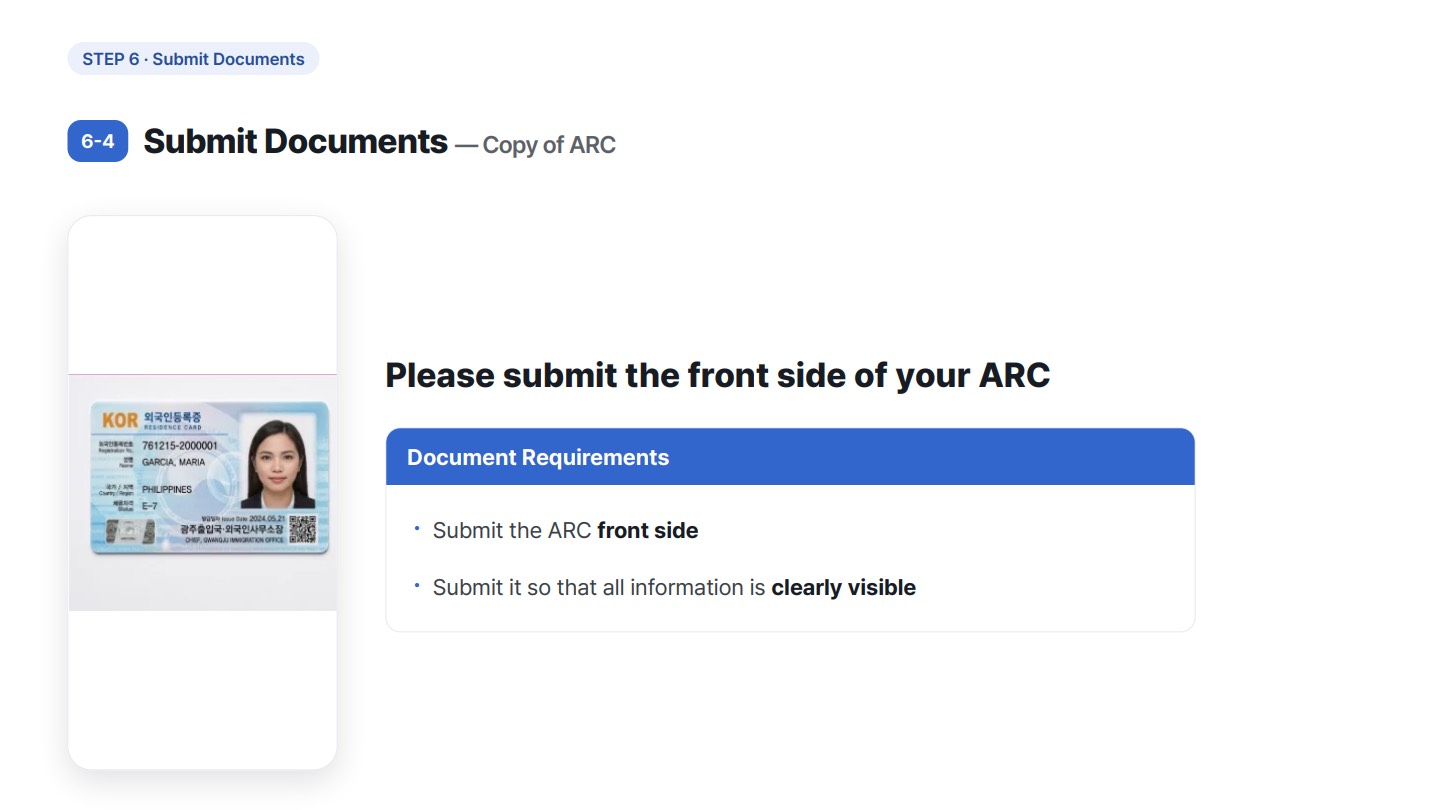1440x810 pixels.
Task: Click 'Please submit the front side' heading
Action: point(718,375)
